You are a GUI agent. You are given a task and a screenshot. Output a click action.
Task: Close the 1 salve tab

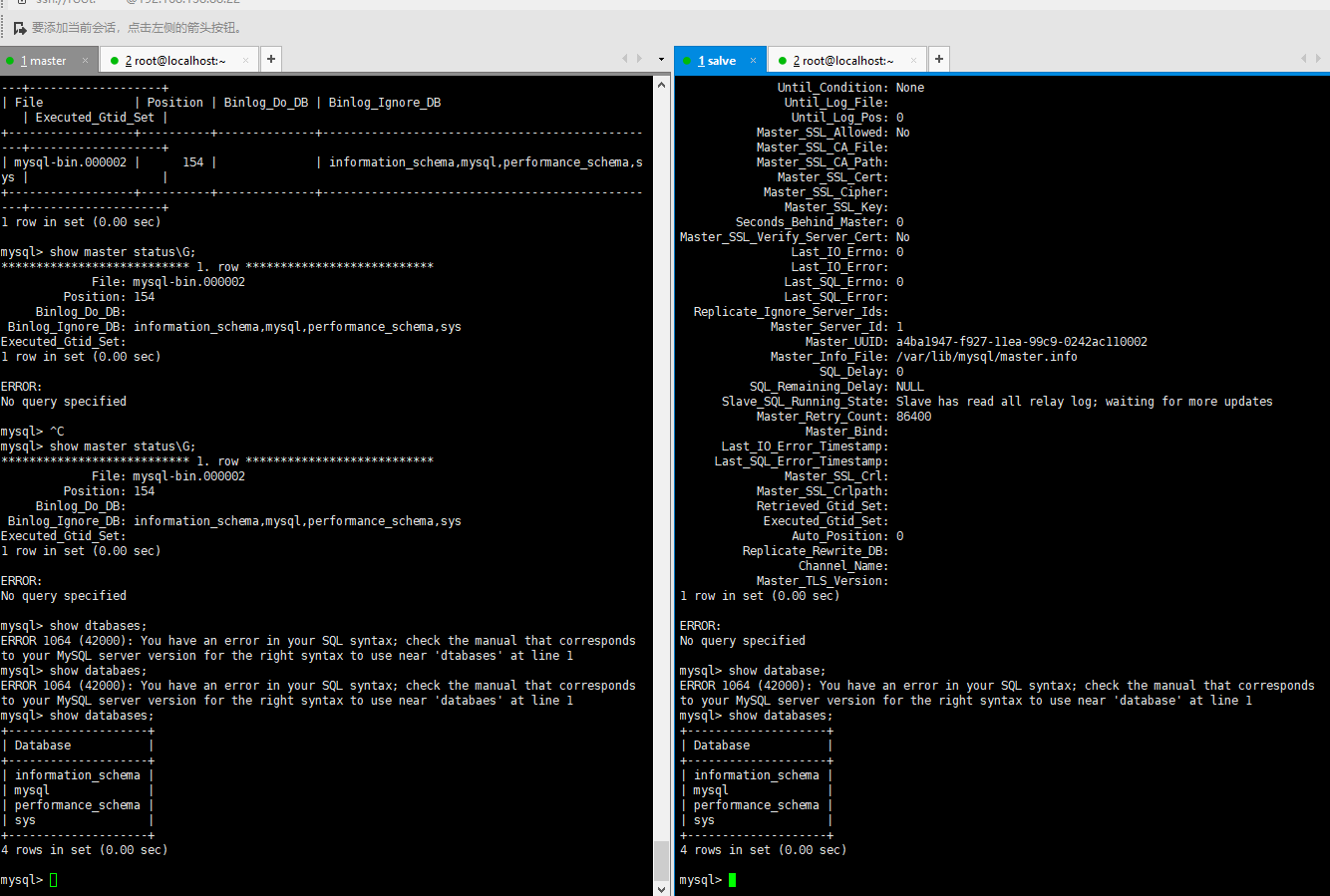753,61
